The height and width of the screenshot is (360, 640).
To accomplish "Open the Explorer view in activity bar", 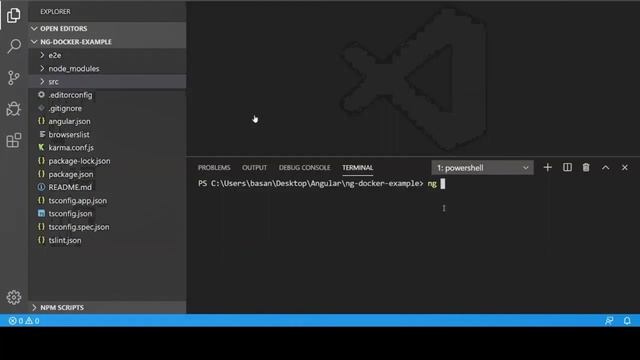I will (x=13, y=15).
